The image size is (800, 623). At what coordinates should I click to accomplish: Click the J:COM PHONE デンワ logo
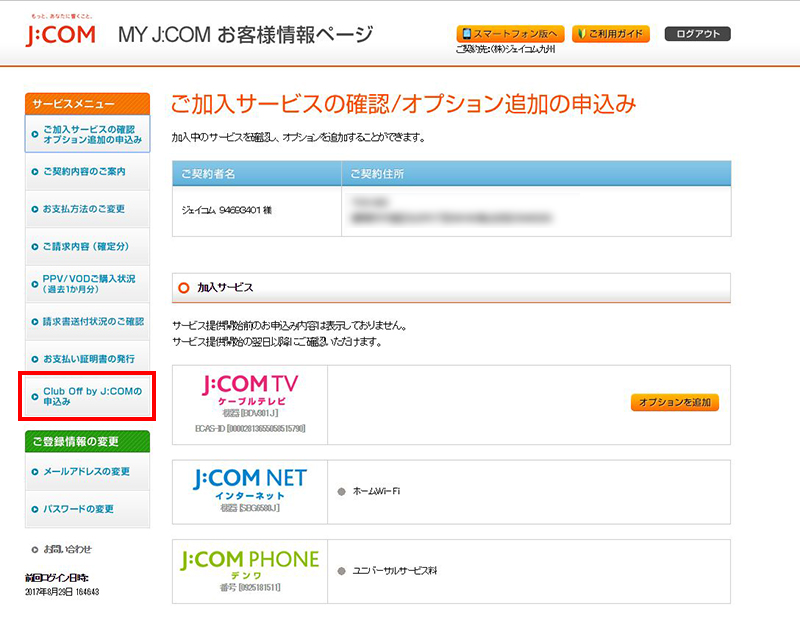click(250, 564)
